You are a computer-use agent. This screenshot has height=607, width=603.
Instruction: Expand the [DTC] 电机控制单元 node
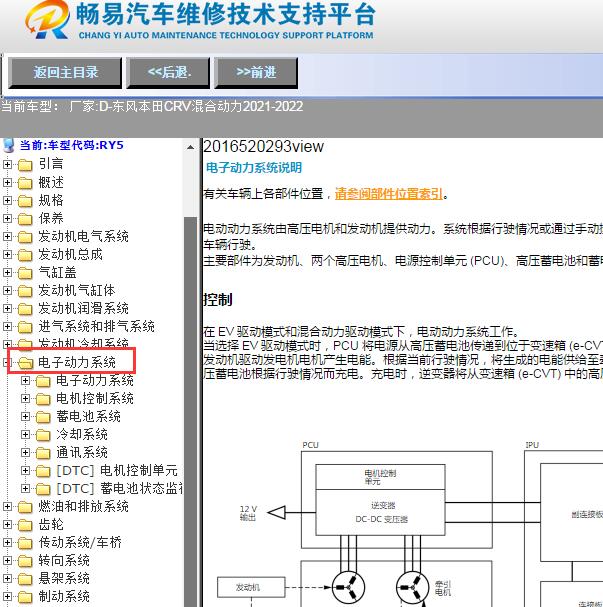click(25, 470)
